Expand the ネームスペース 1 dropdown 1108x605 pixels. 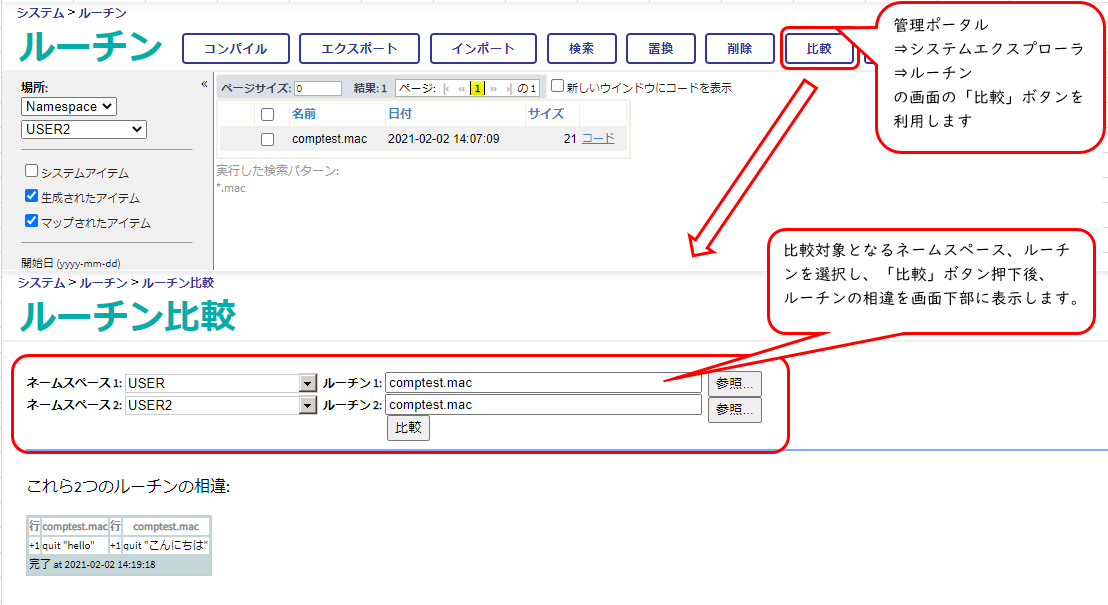pyautogui.click(x=308, y=383)
